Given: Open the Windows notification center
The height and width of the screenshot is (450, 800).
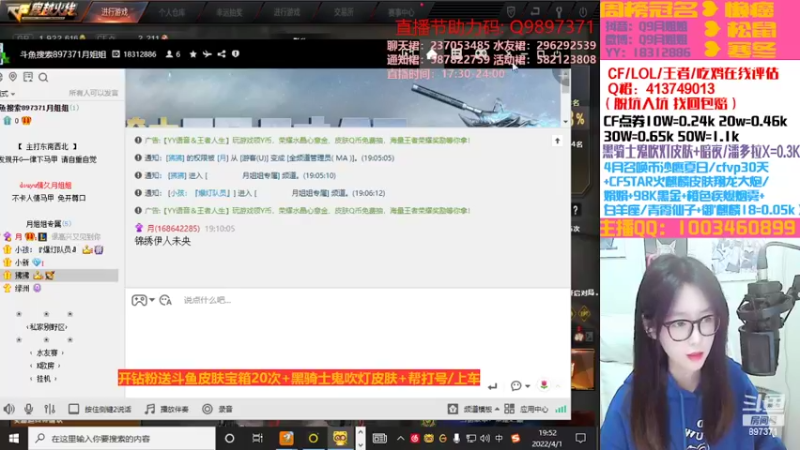Looking at the screenshot, I should (580, 438).
